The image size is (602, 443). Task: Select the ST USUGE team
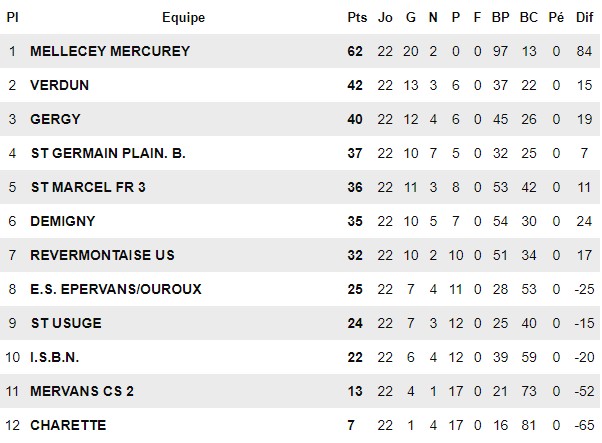(x=66, y=323)
